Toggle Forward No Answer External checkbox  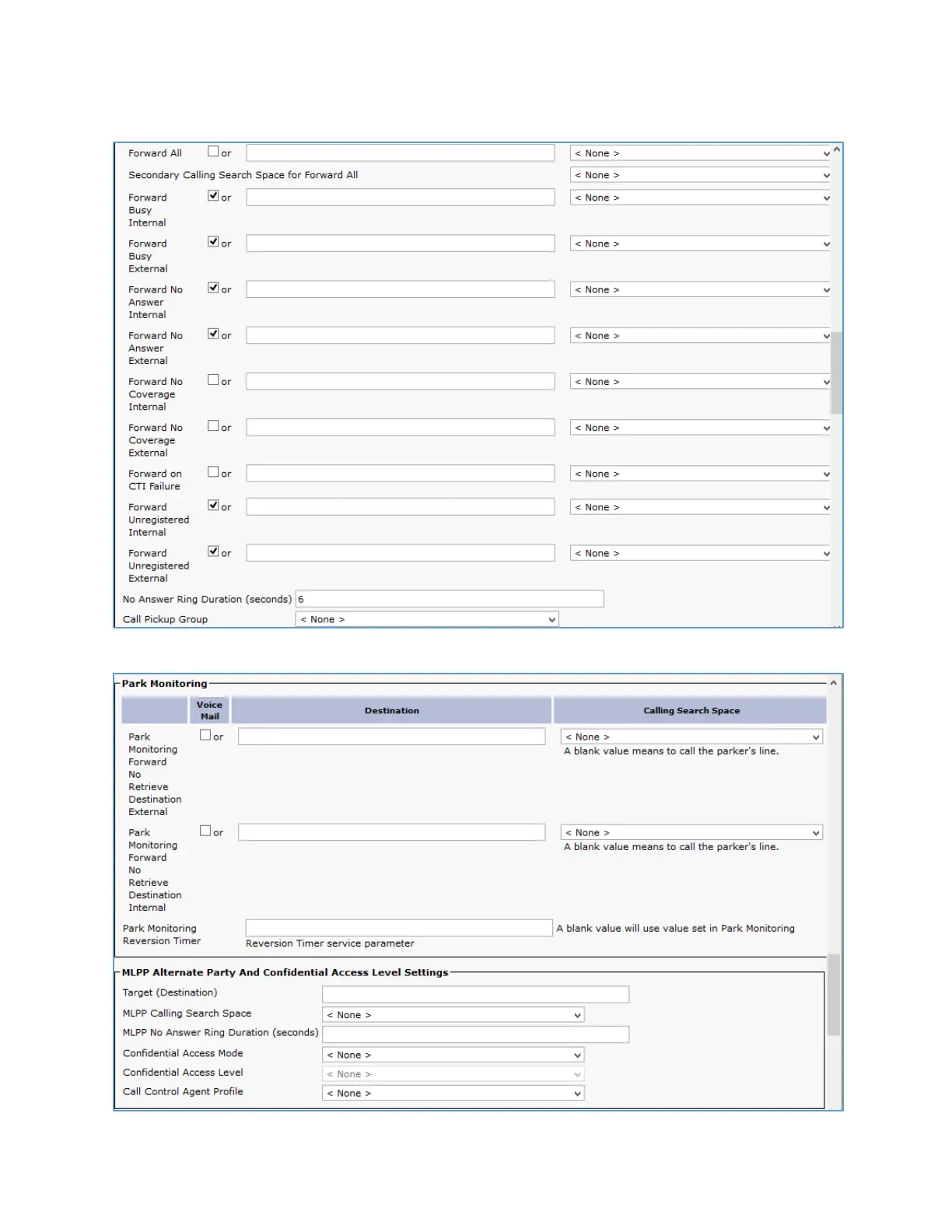213,334
